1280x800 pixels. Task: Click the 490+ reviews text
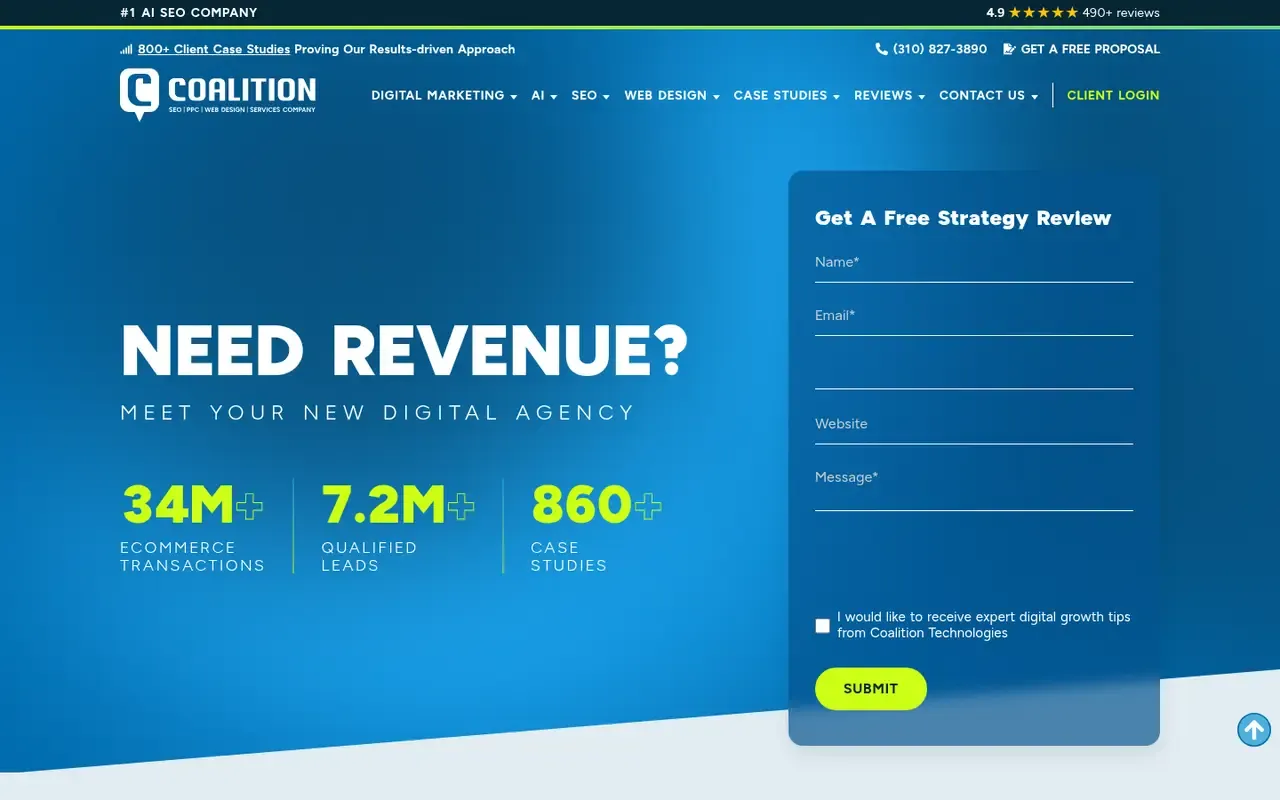point(1121,13)
